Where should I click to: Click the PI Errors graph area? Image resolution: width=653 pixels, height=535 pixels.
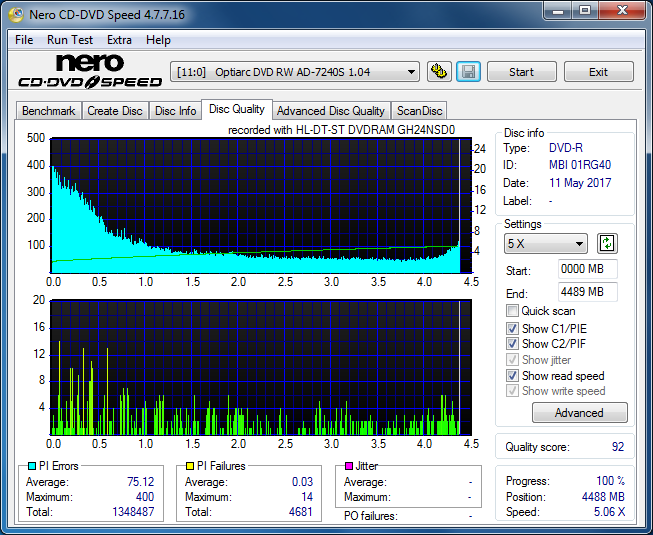click(261, 206)
